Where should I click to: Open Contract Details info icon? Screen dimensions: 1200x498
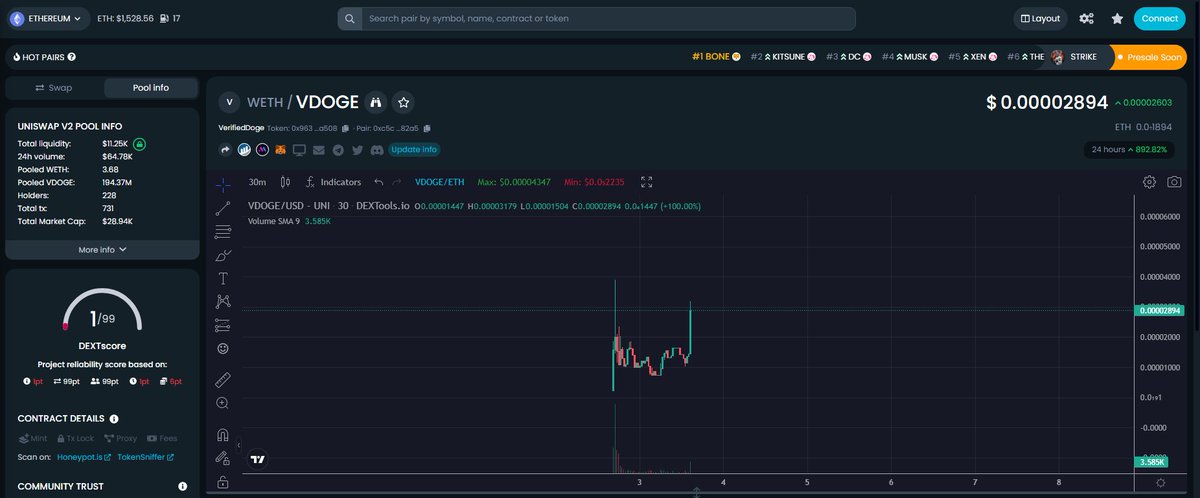tap(114, 419)
